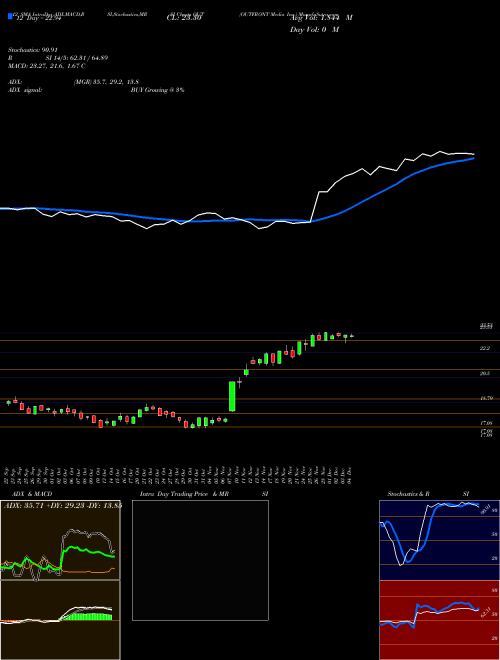Click the 18.79 price axis label
This screenshot has width=500, height=660.
pyautogui.click(x=486, y=398)
